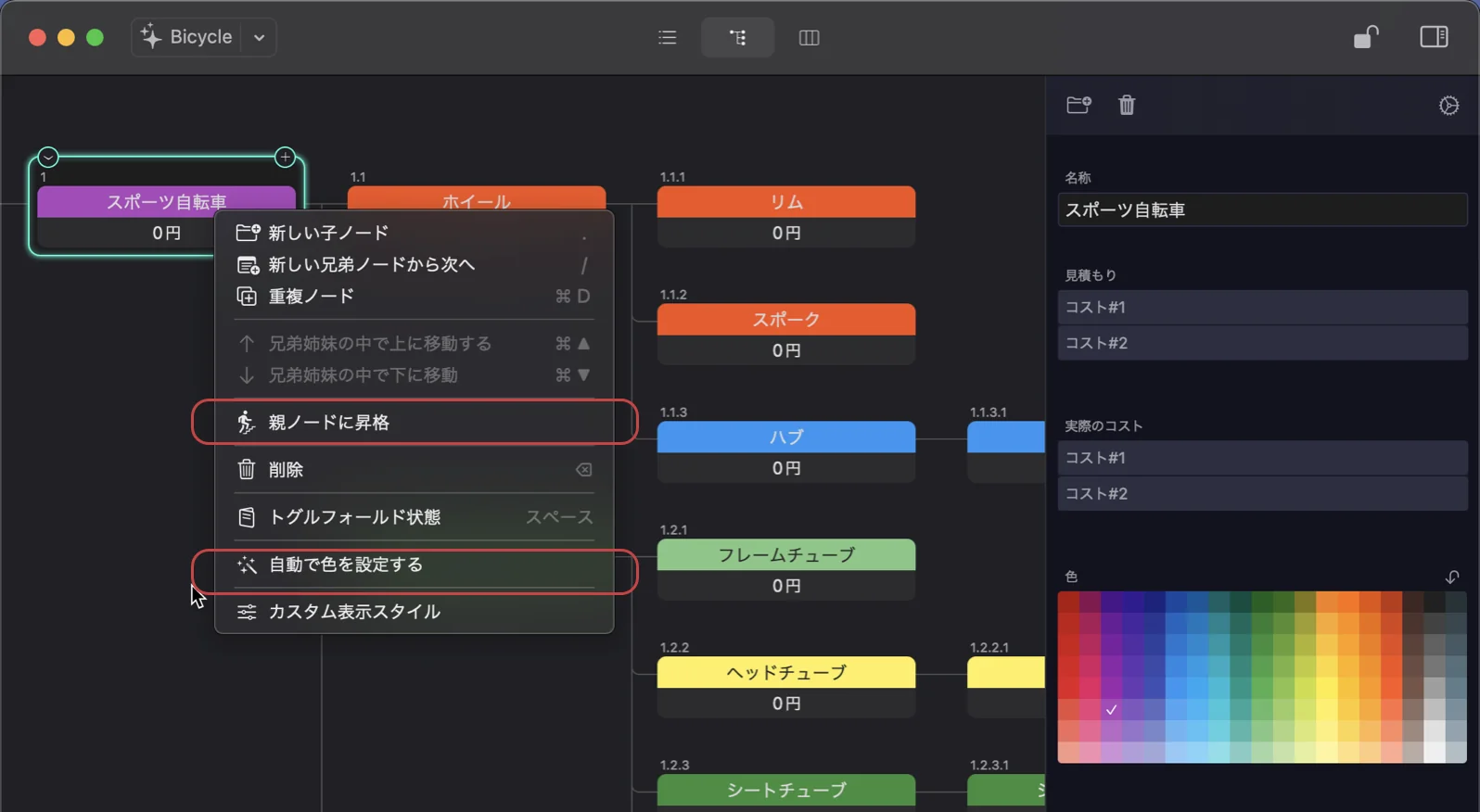Click trash icon beside 削除
Image resolution: width=1480 pixels, height=812 pixels.
[x=246, y=470]
